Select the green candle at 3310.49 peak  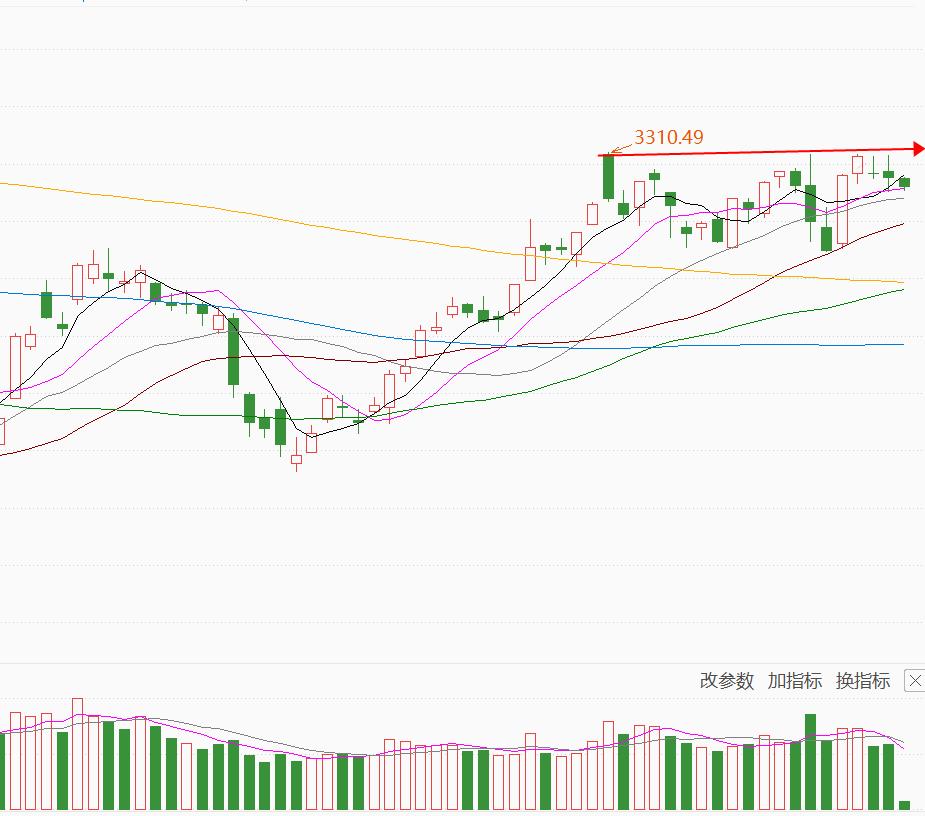coord(607,178)
